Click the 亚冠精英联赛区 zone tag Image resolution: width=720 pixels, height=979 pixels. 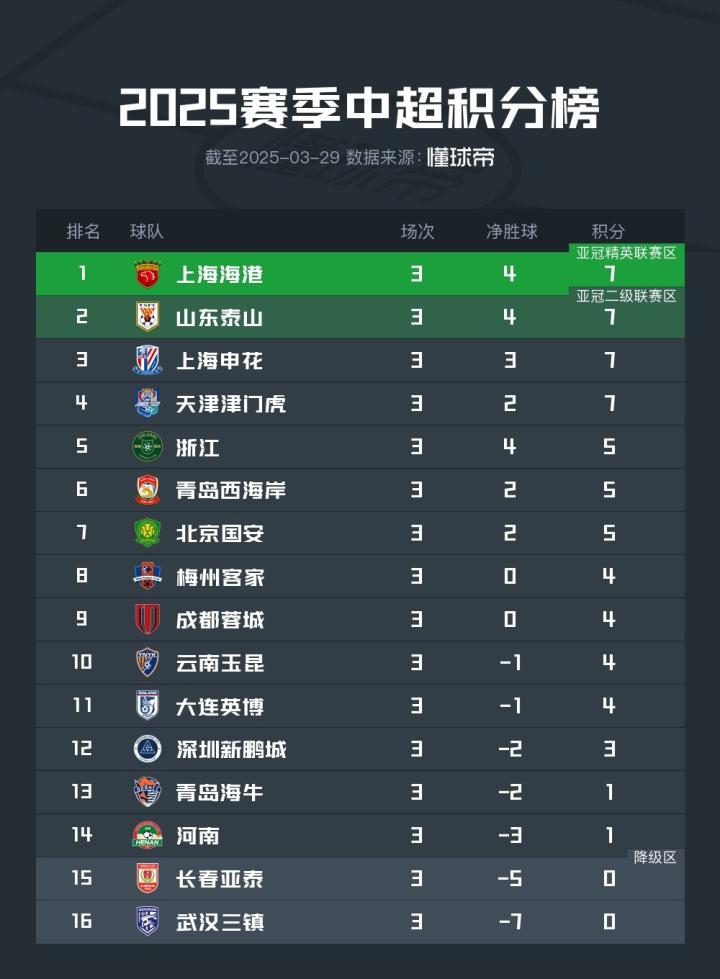click(627, 253)
